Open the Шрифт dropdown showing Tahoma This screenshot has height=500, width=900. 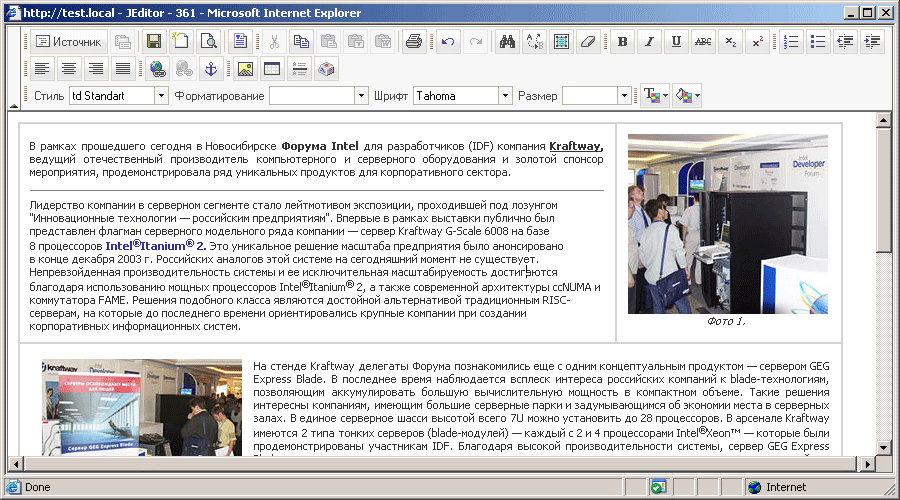tap(463, 96)
